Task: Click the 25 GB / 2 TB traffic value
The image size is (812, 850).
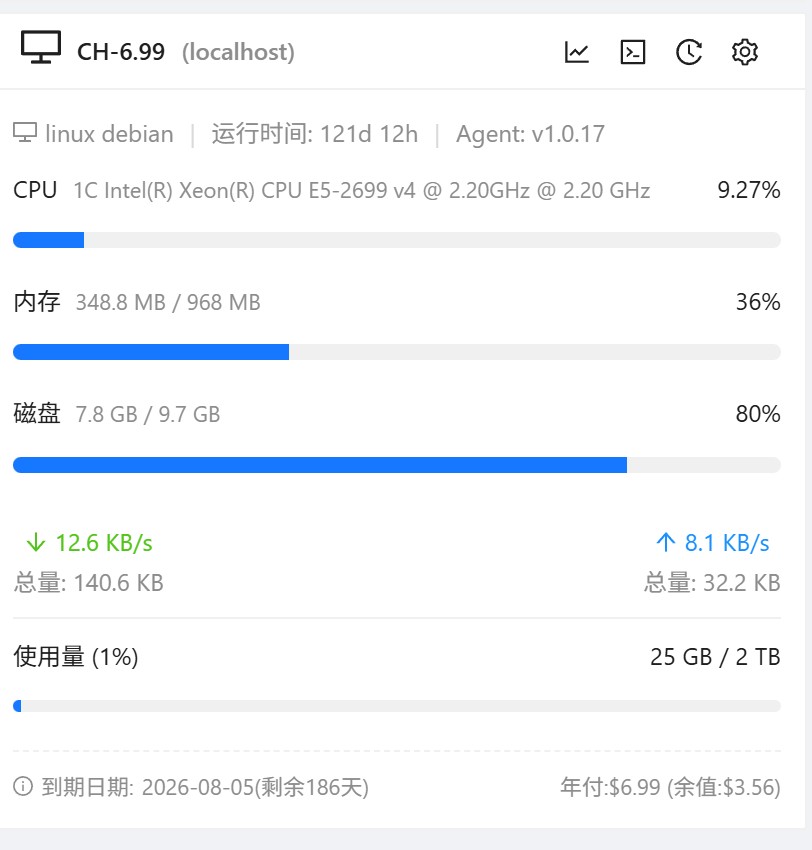Action: 715,657
